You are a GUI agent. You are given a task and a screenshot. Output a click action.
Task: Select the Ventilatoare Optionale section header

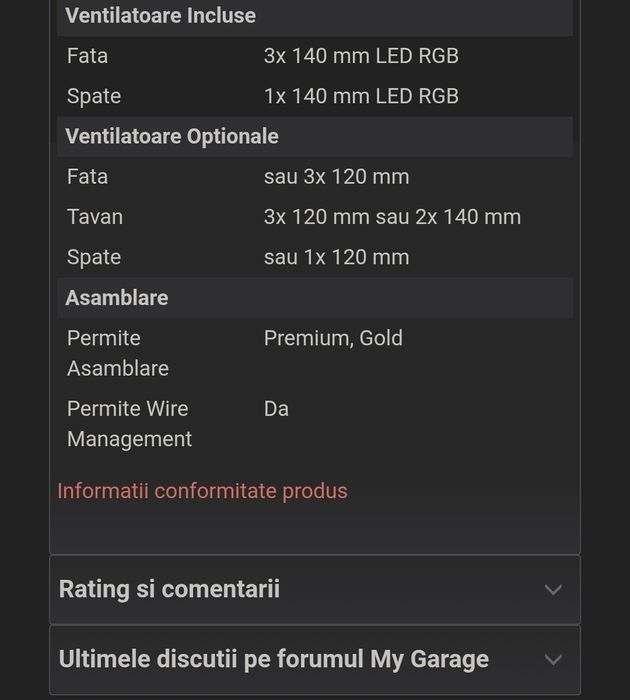(x=172, y=136)
